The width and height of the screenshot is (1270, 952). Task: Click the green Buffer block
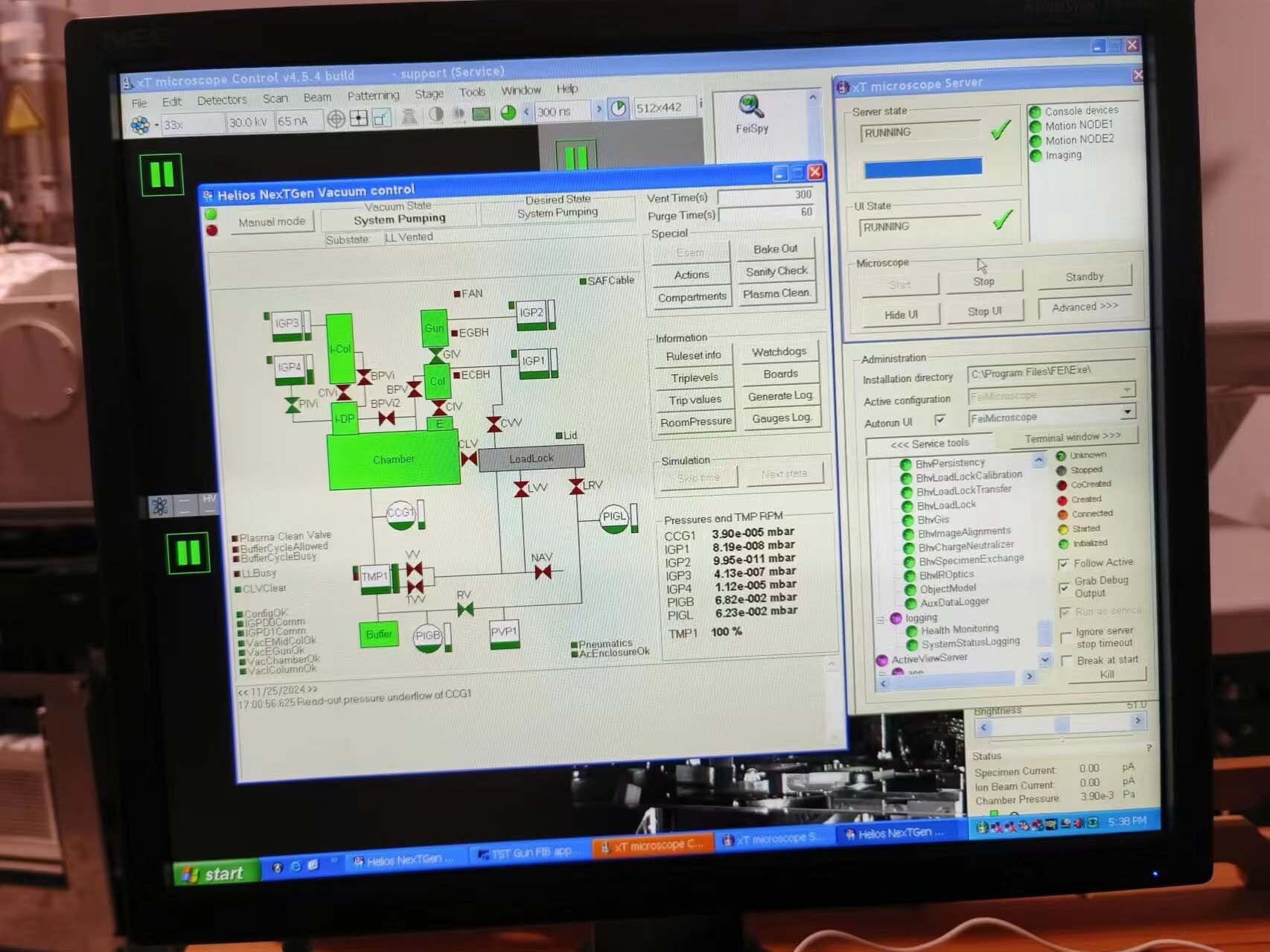click(378, 635)
